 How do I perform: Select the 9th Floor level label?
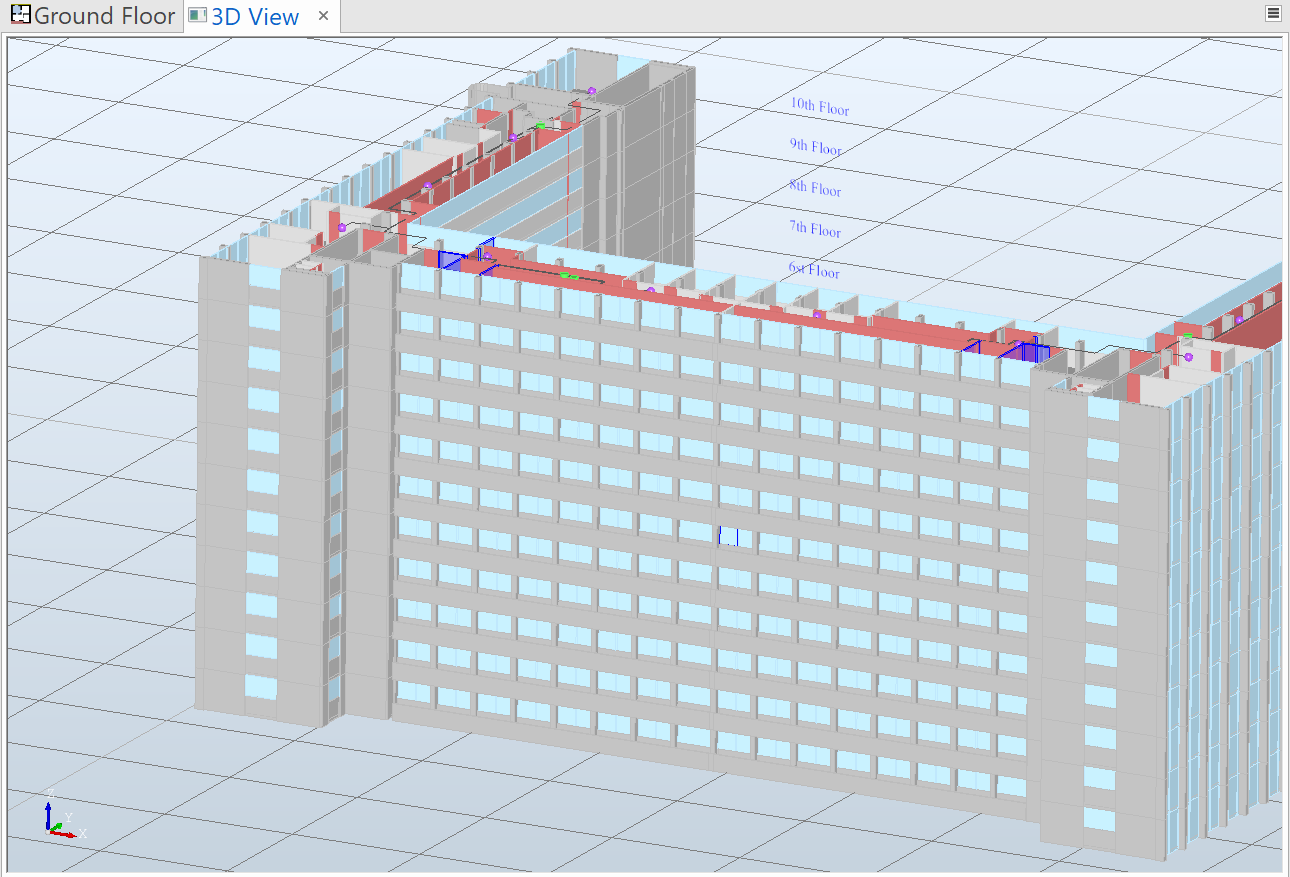(815, 147)
